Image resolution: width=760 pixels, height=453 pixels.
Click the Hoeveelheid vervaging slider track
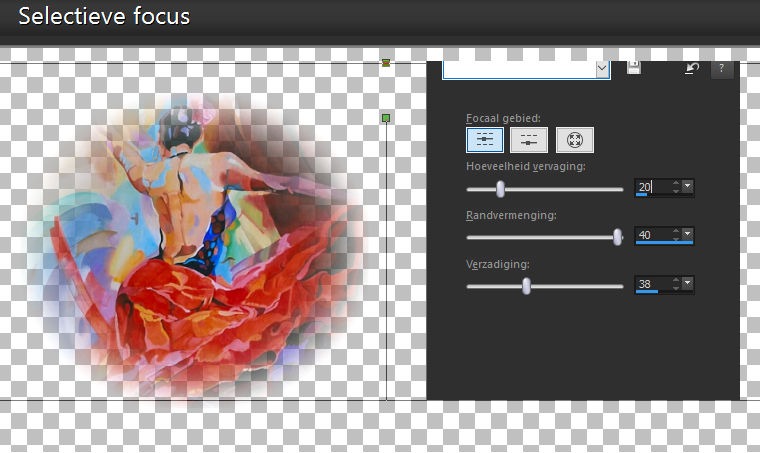coord(545,189)
